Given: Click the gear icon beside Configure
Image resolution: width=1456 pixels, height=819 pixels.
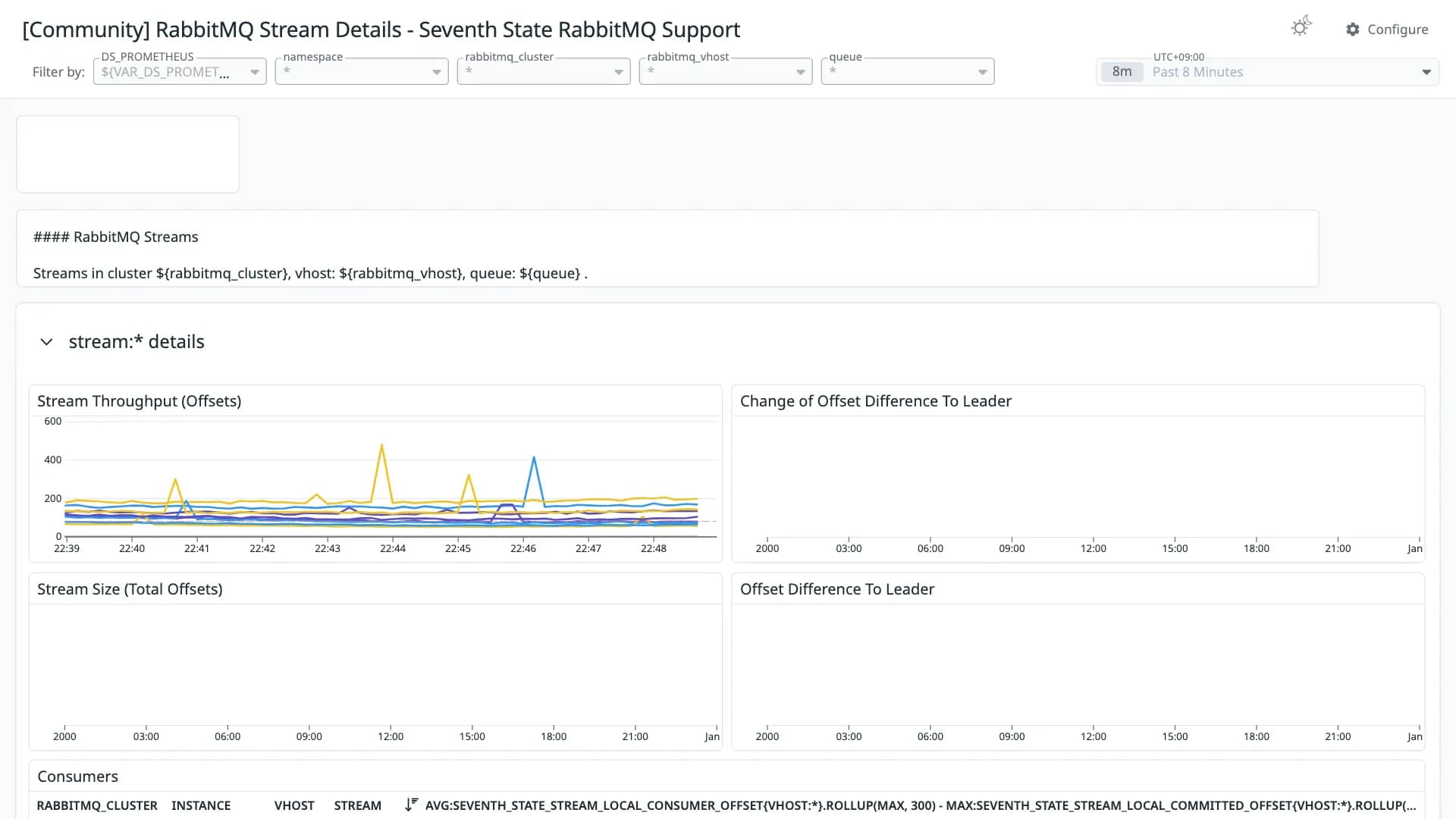Looking at the screenshot, I should 1353,30.
